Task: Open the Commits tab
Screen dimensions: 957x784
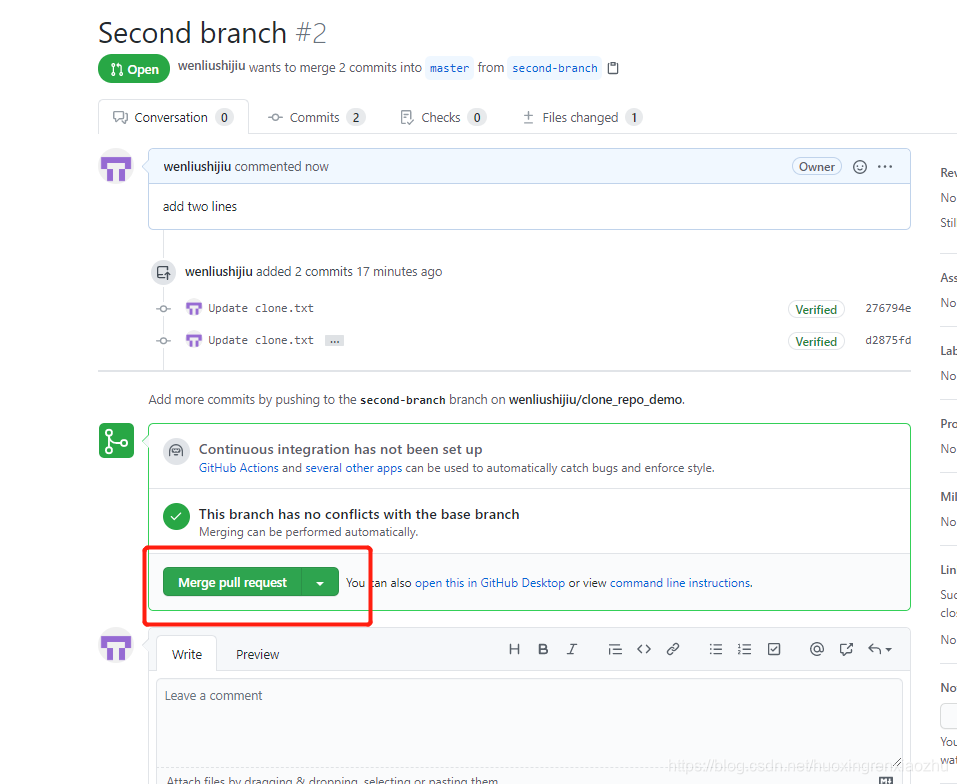Action: coord(316,117)
